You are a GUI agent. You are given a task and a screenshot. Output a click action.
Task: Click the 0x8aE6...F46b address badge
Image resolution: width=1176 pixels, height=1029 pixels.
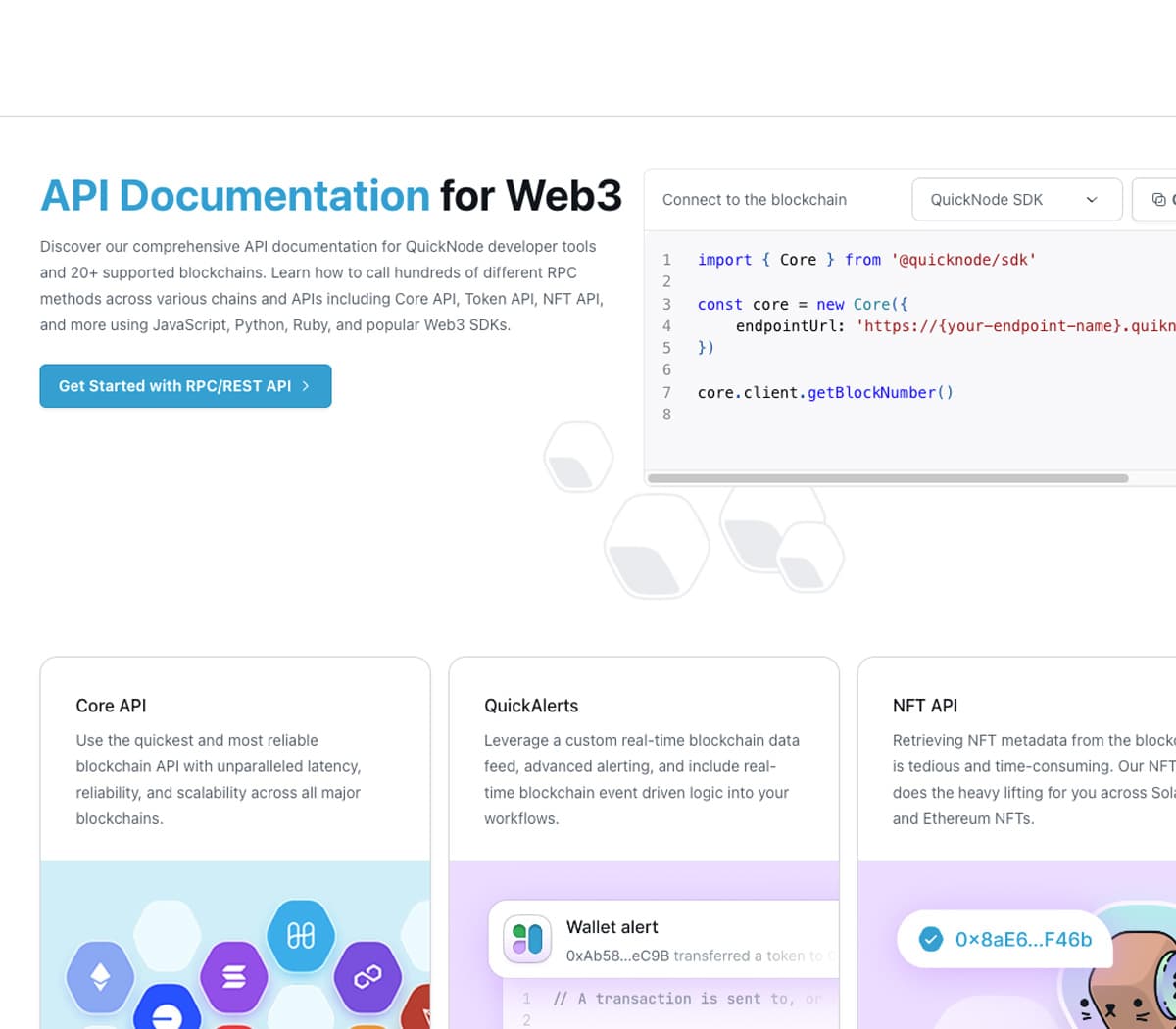(1004, 939)
